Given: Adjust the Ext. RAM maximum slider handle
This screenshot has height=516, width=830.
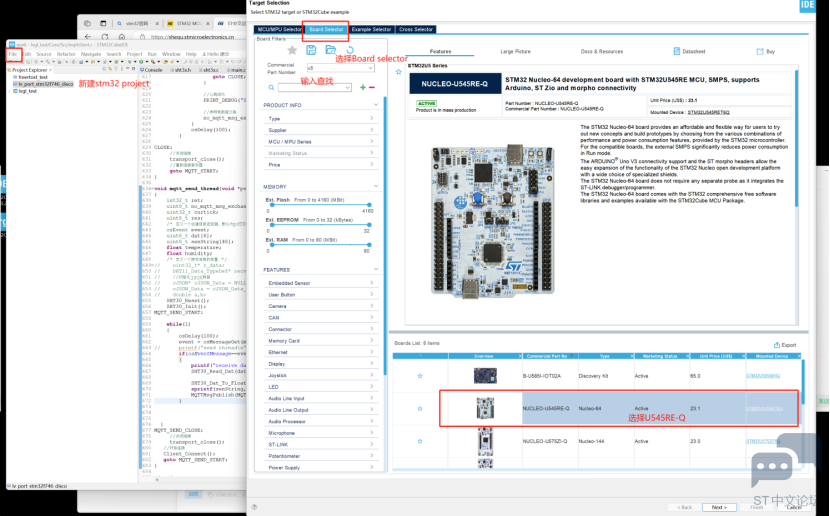Looking at the screenshot, I should (369, 245).
